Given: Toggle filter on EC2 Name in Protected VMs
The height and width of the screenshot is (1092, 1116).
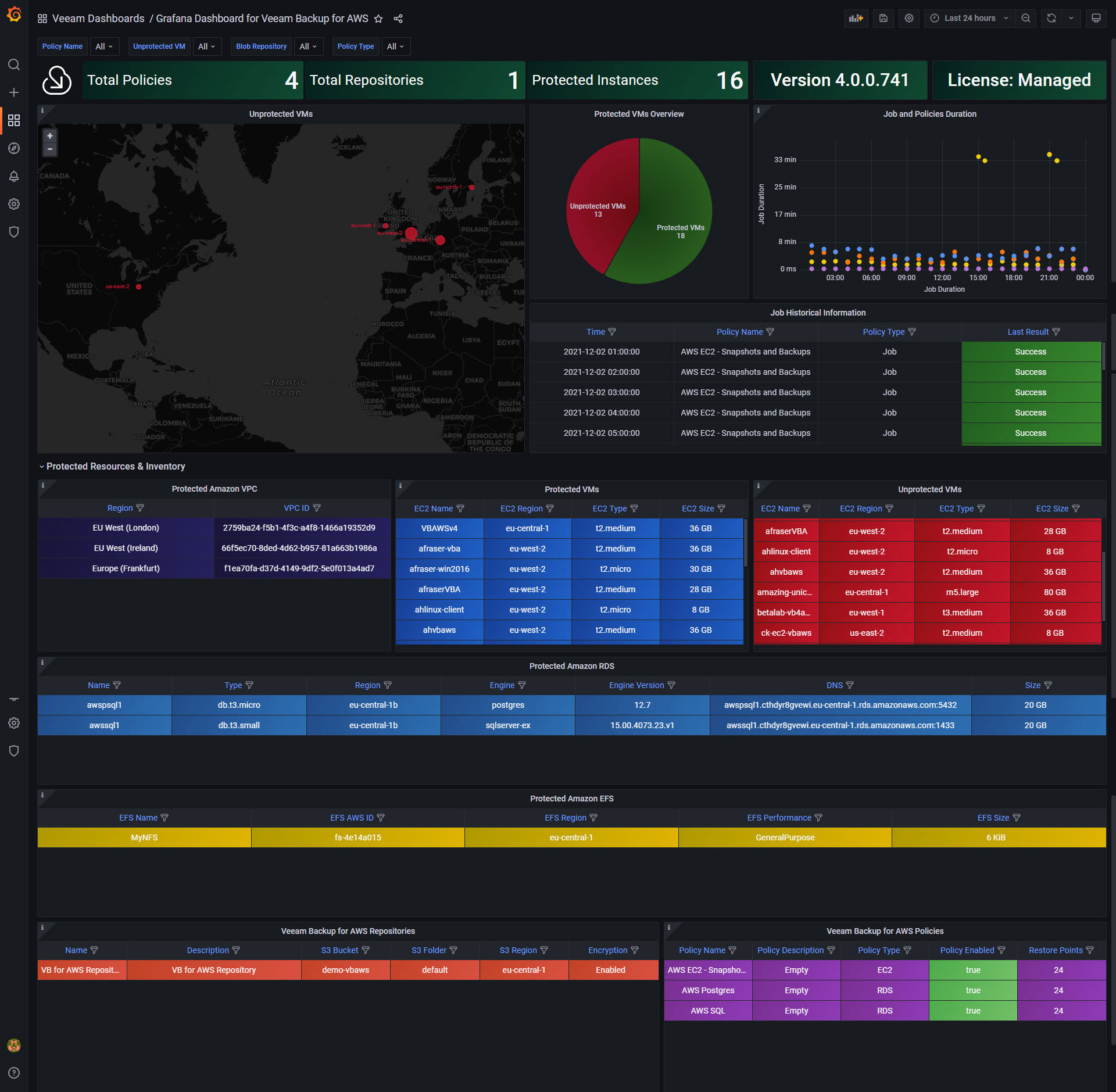Looking at the screenshot, I should tap(460, 509).
